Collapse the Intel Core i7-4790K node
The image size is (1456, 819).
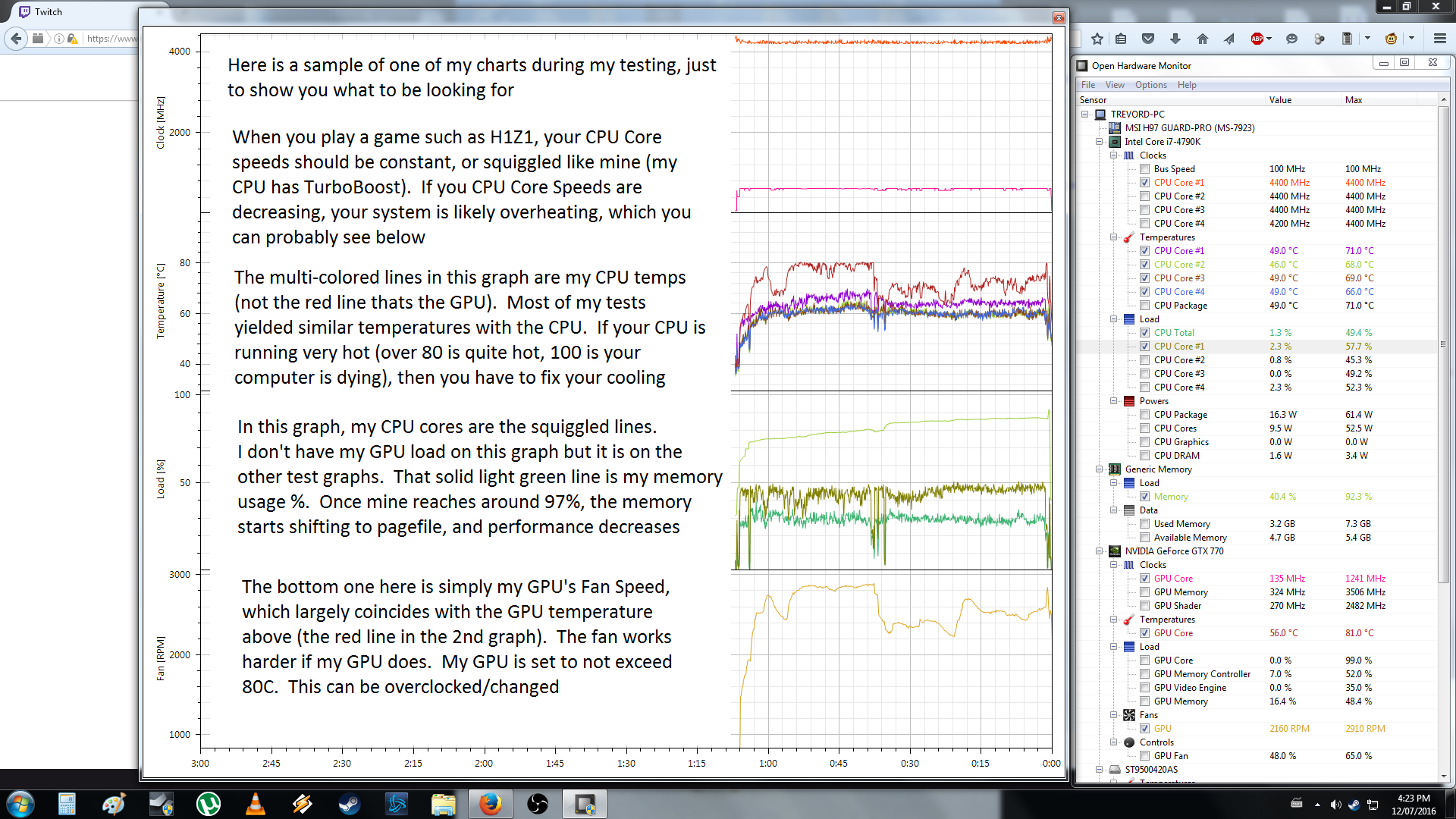pyautogui.click(x=1099, y=142)
